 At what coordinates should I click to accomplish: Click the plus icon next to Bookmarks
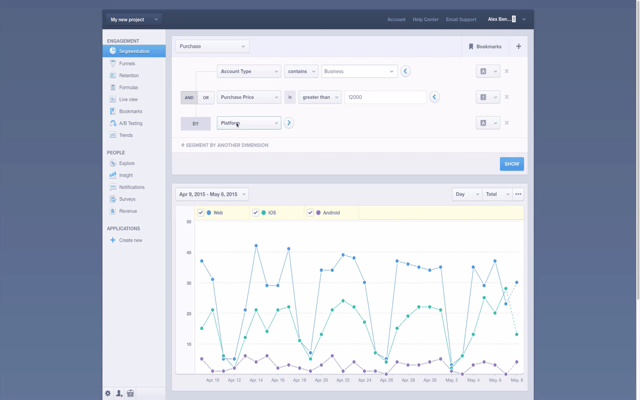(518, 47)
